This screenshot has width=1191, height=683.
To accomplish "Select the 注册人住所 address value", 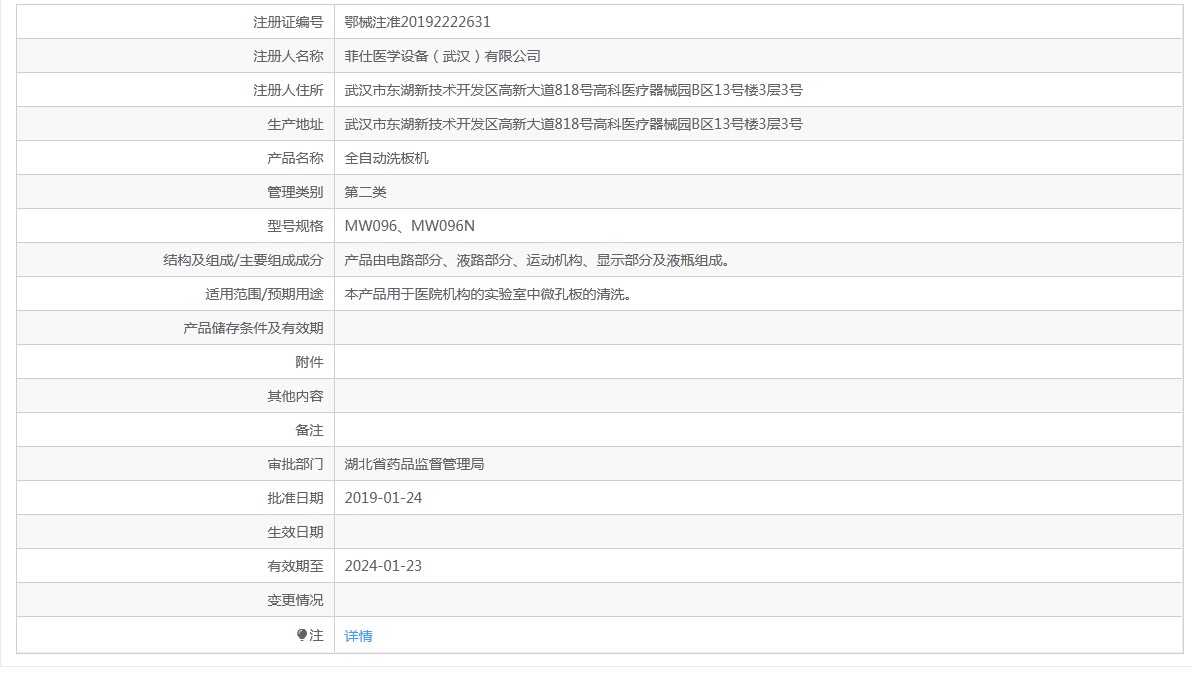I will coord(573,90).
